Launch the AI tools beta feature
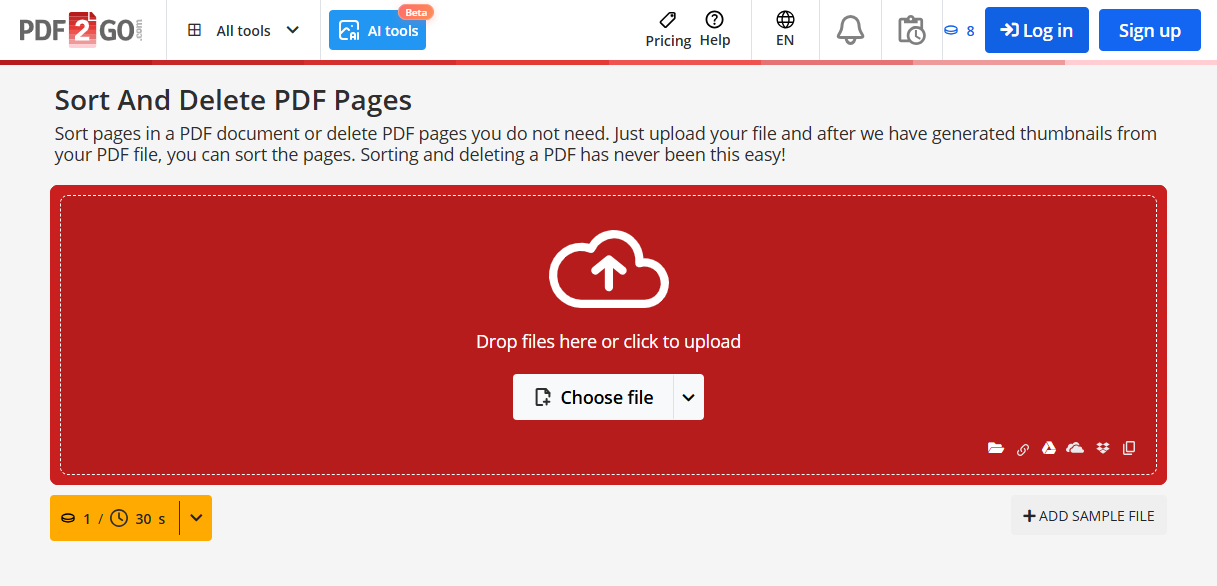This screenshot has height=586, width=1217. 377,30
